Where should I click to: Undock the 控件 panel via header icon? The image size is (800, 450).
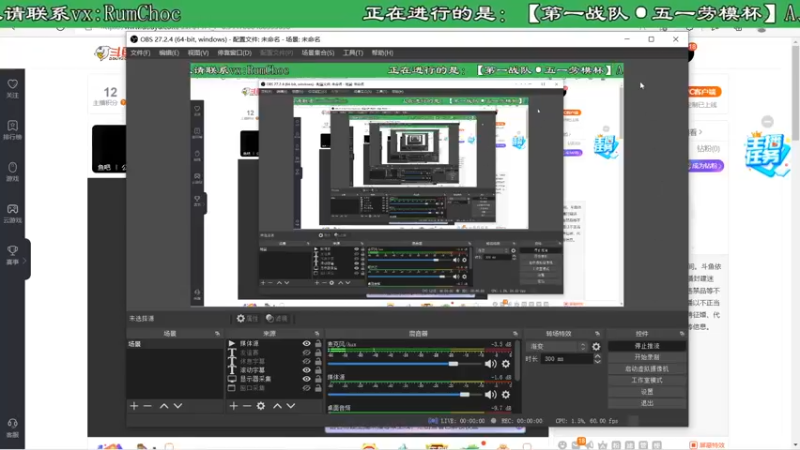point(682,334)
